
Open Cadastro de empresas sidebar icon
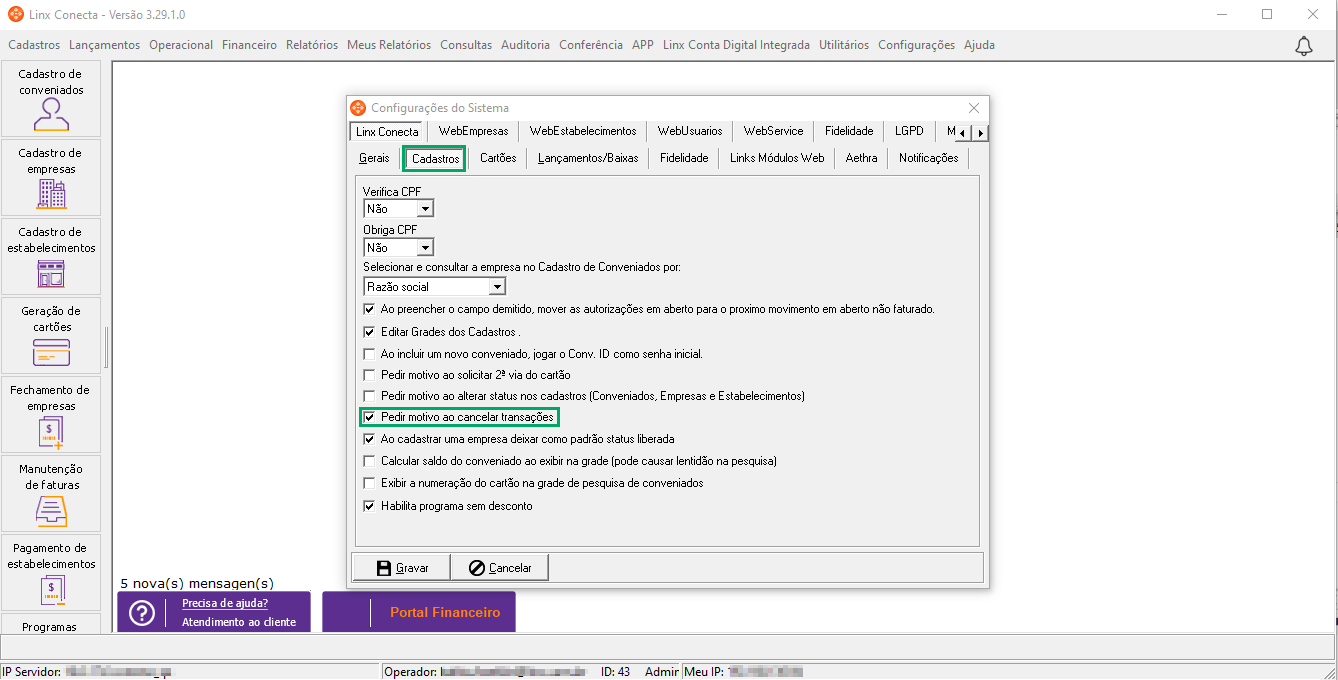[x=51, y=178]
